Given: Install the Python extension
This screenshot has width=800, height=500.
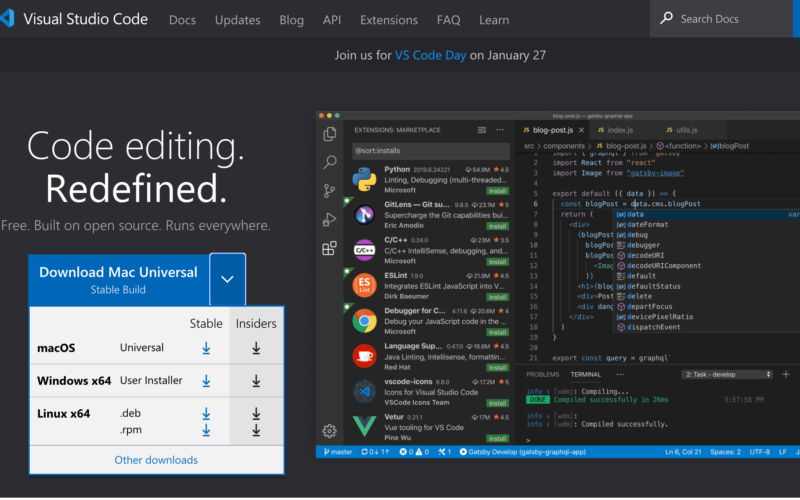Looking at the screenshot, I should pos(496,191).
